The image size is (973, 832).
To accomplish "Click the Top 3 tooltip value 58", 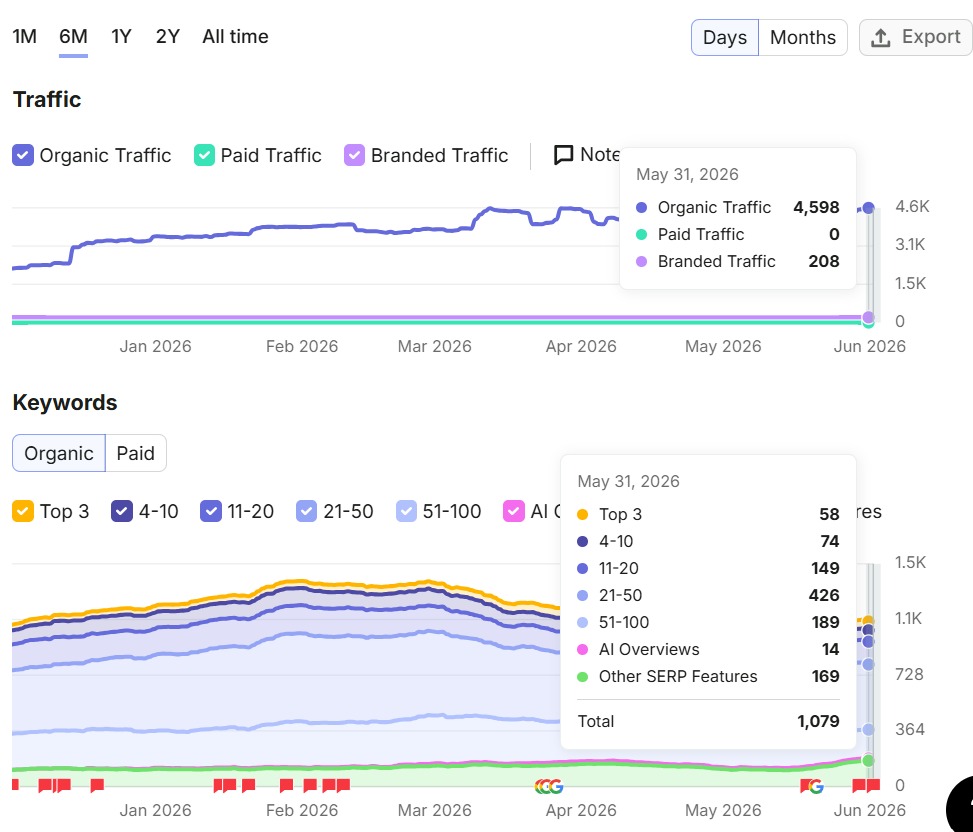I will point(830,514).
